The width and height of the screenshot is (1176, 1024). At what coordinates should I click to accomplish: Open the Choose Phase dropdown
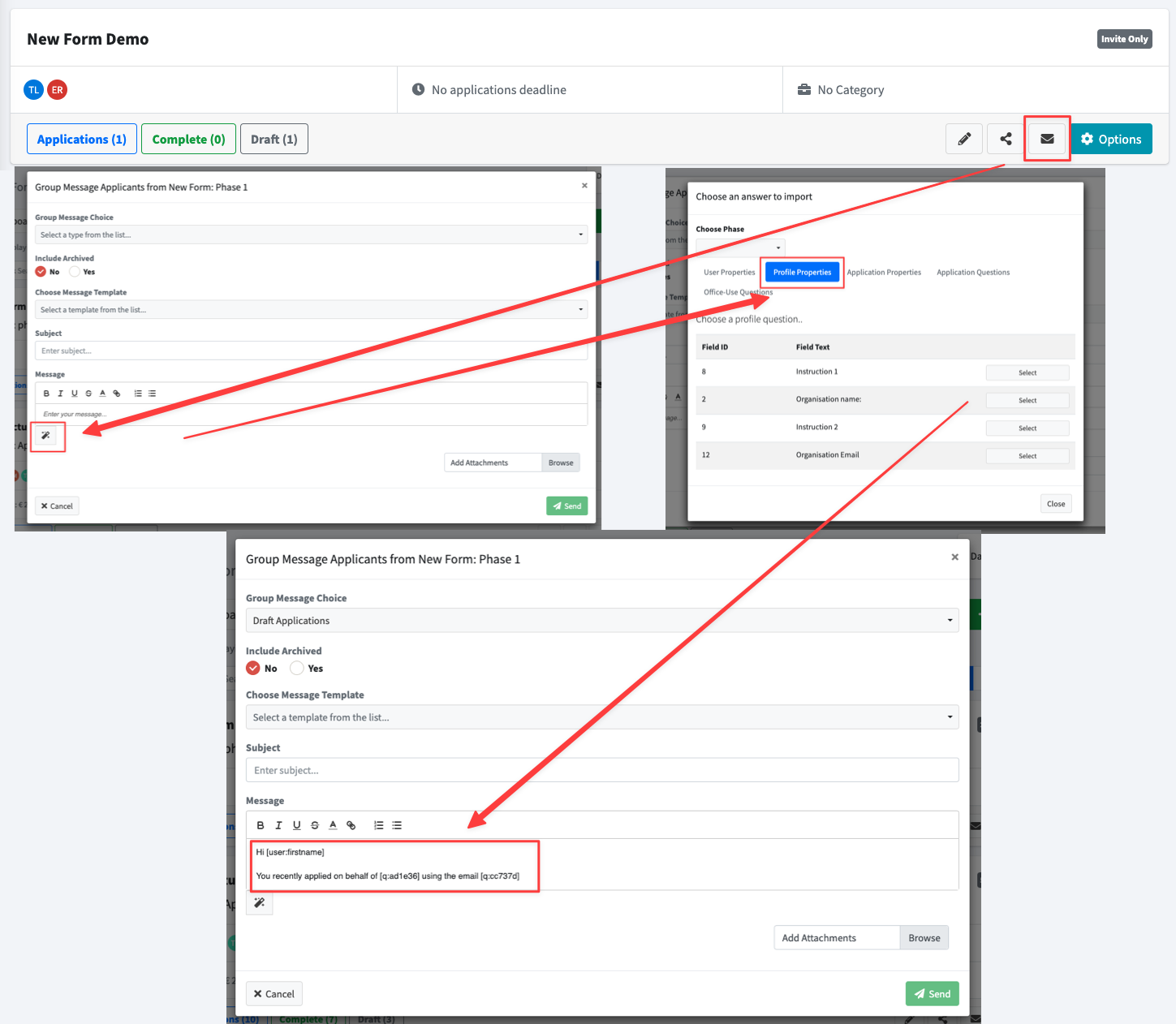pos(740,247)
